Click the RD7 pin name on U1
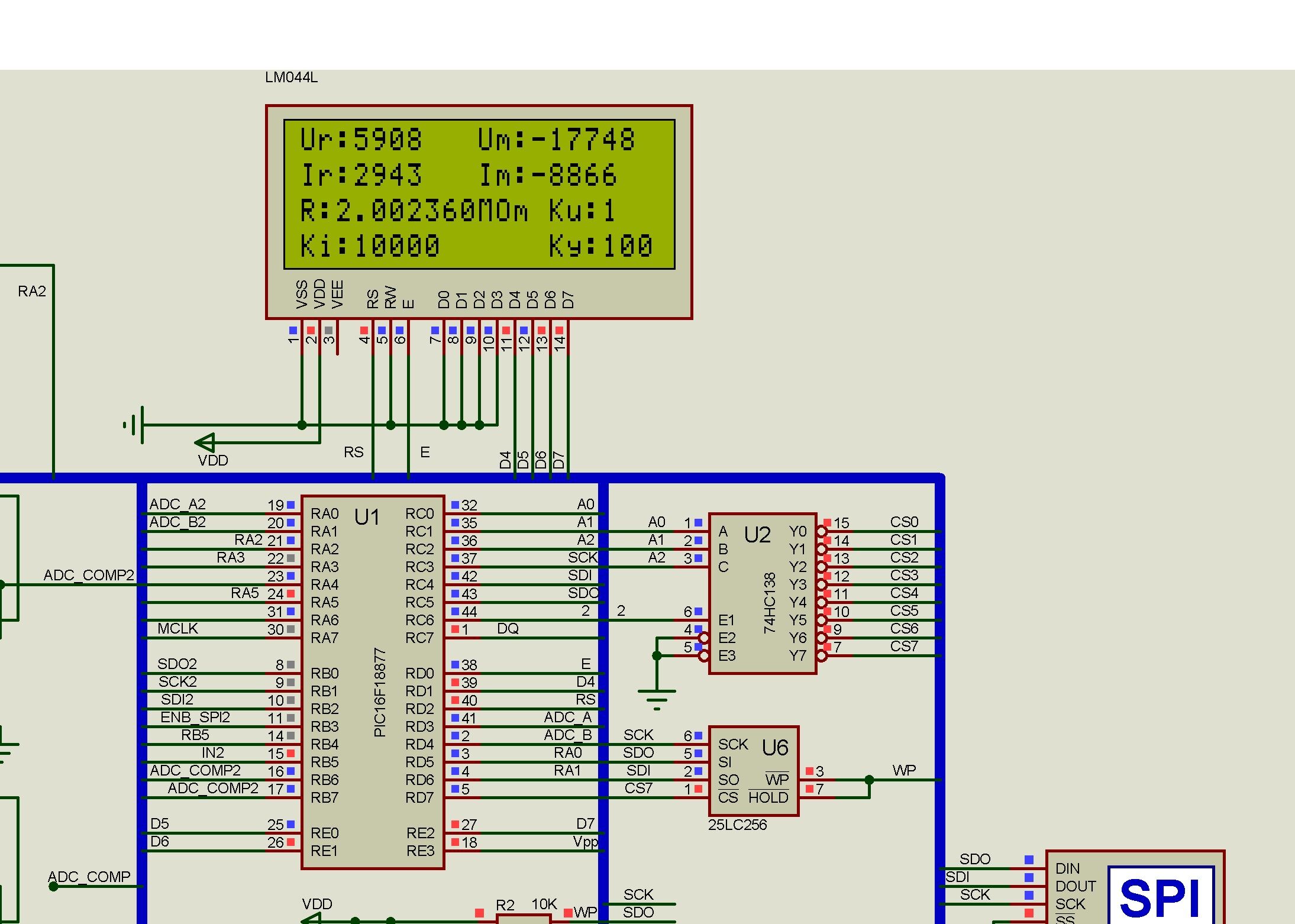This screenshot has width=1295, height=924. point(419,797)
